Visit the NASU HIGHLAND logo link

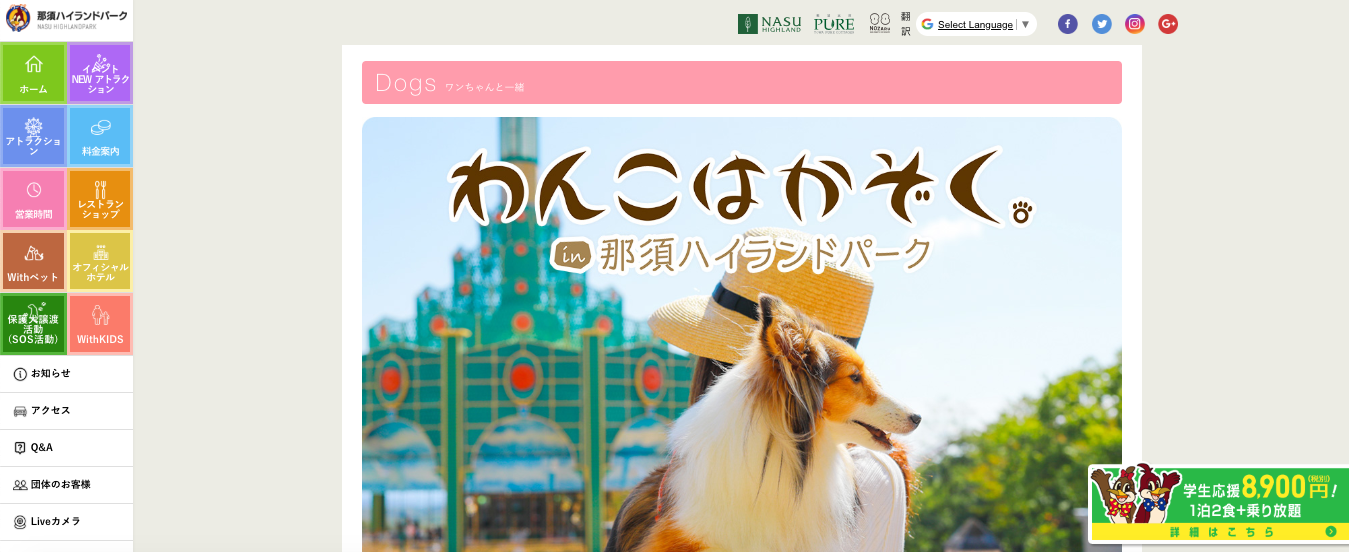pos(769,24)
